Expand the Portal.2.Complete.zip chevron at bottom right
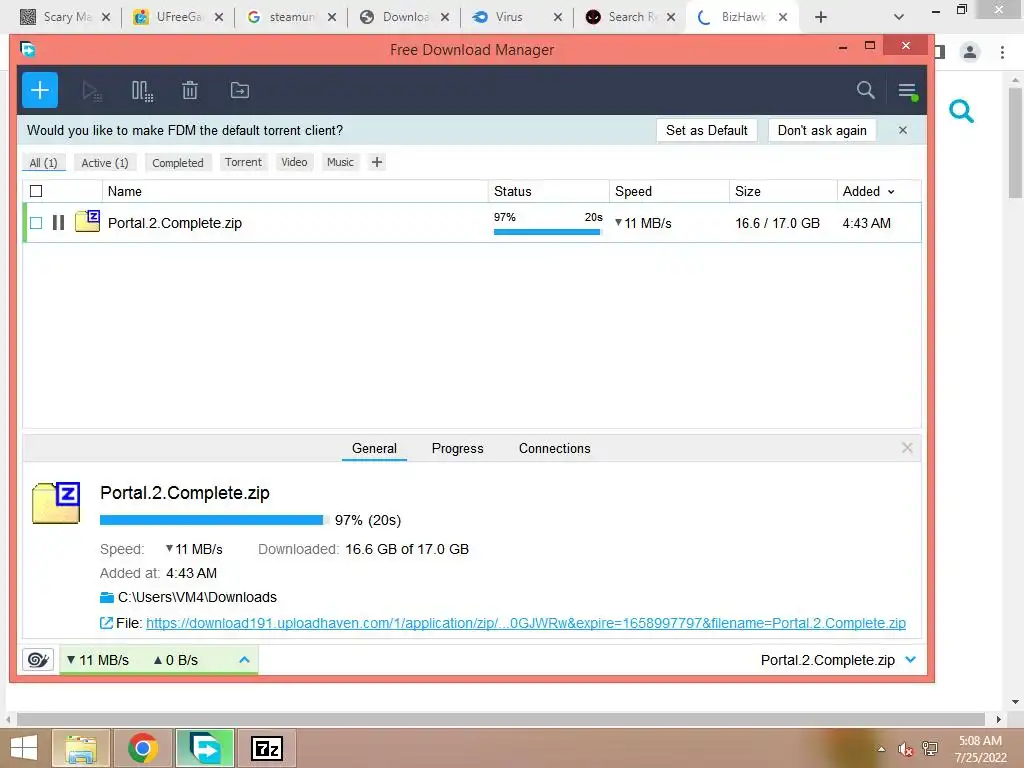This screenshot has height=768, width=1024. click(x=910, y=660)
